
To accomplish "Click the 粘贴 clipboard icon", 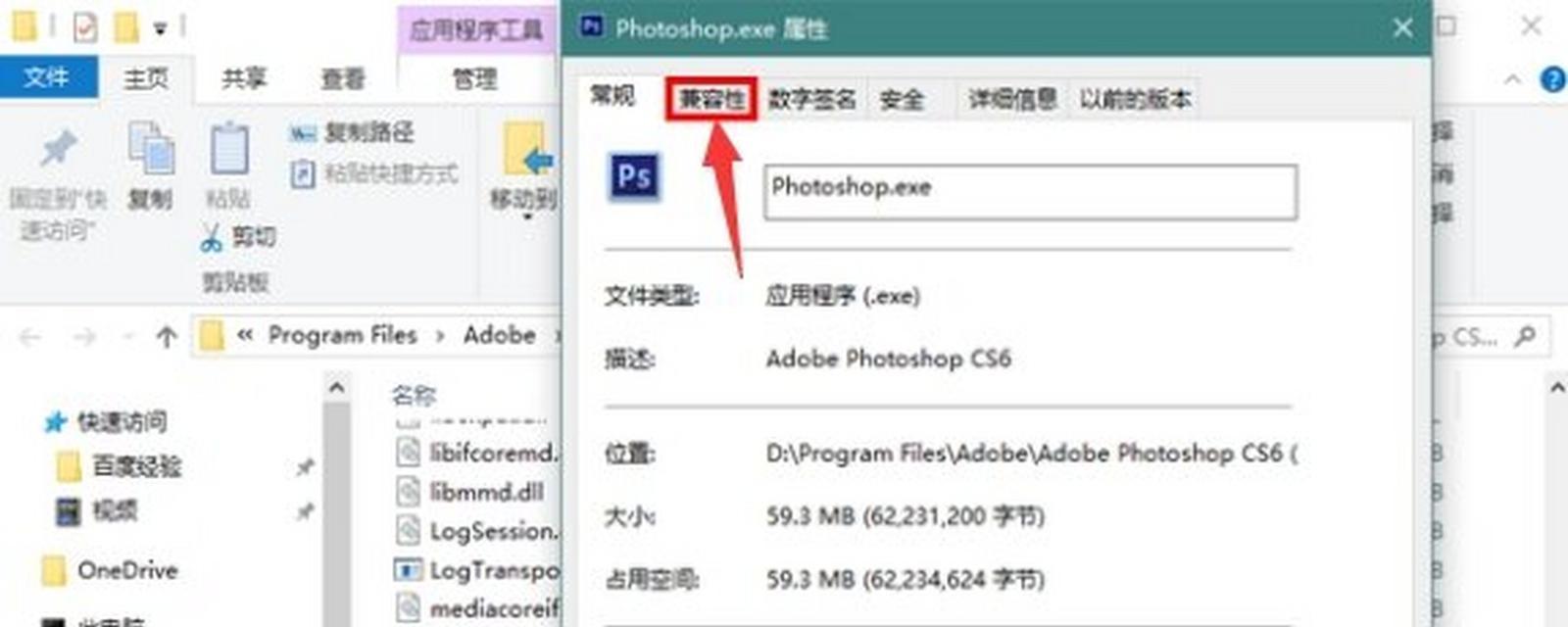I will point(228,149).
